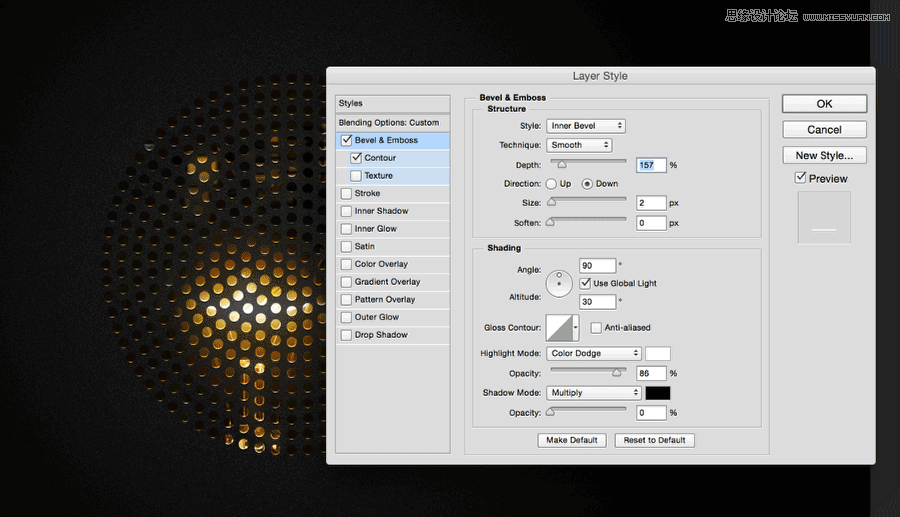
Task: Click the style preview thumbnail
Action: pyautogui.click(x=824, y=217)
